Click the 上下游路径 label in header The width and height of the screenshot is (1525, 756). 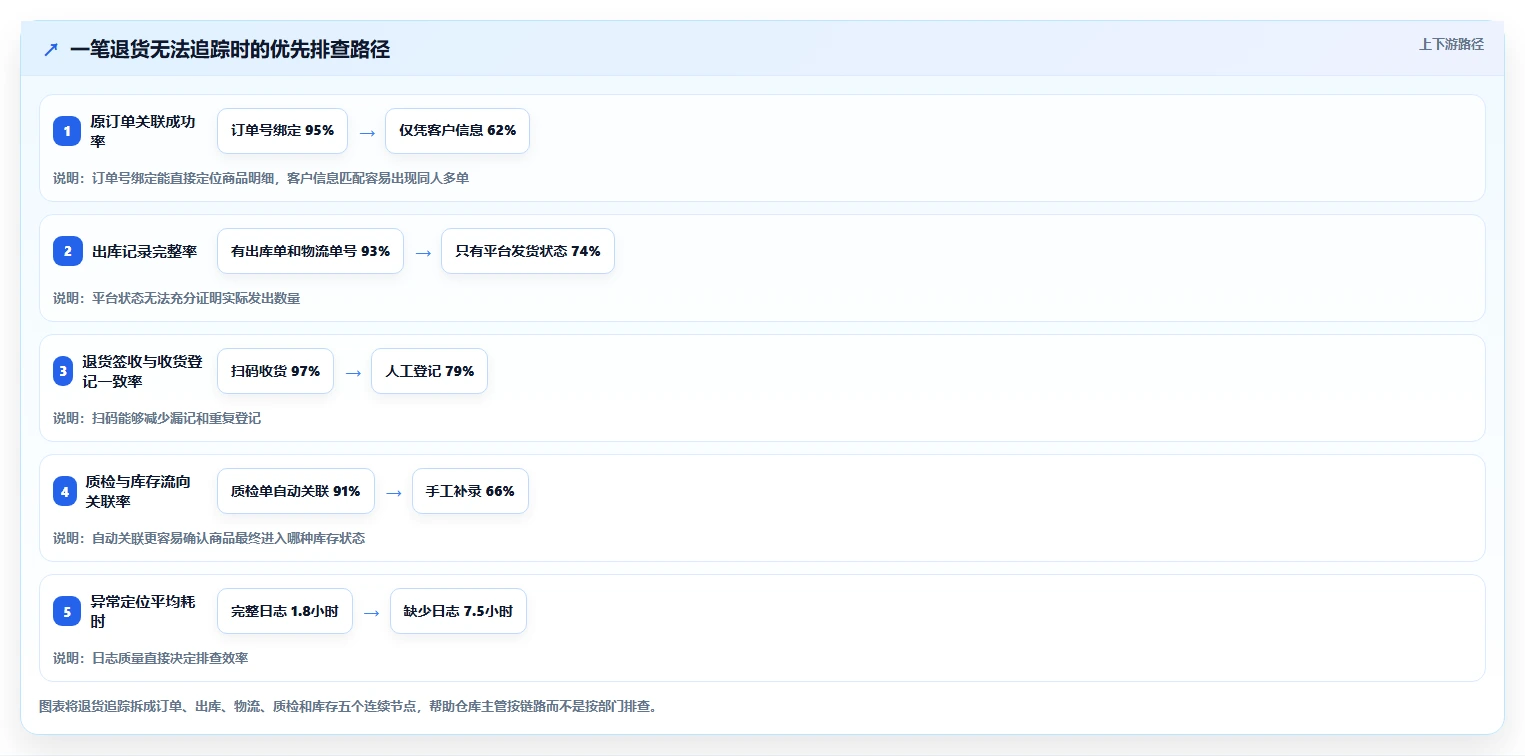(x=1451, y=44)
